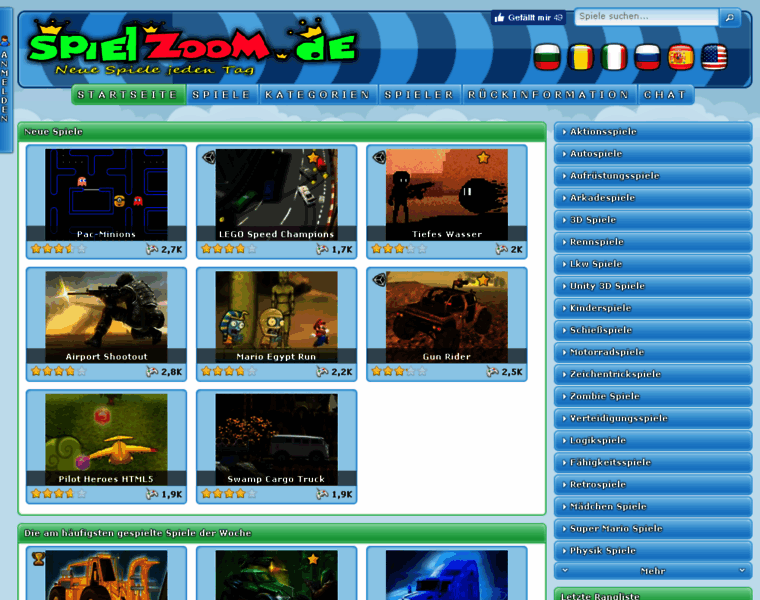Click the favorite star on Tiefes Wasser
Viewport: 760px width, 600px height.
point(483,158)
